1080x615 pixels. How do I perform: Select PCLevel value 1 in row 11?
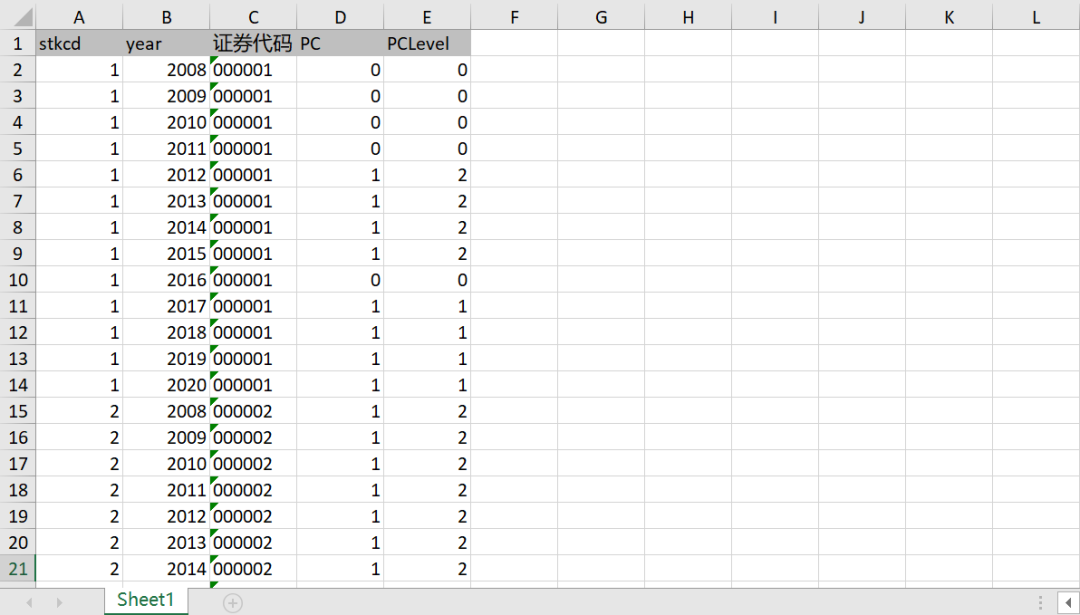pos(427,306)
